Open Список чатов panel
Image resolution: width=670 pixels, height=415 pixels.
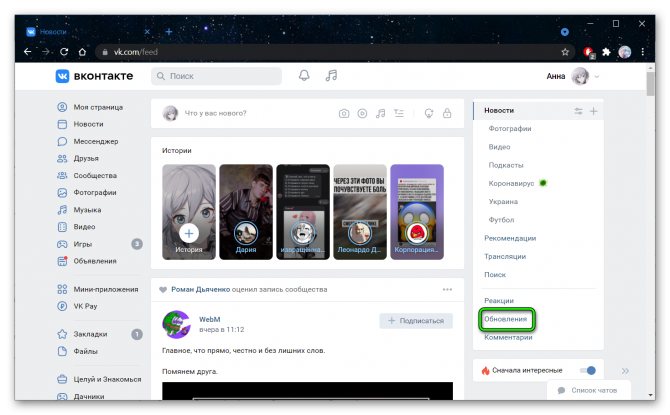tap(588, 390)
